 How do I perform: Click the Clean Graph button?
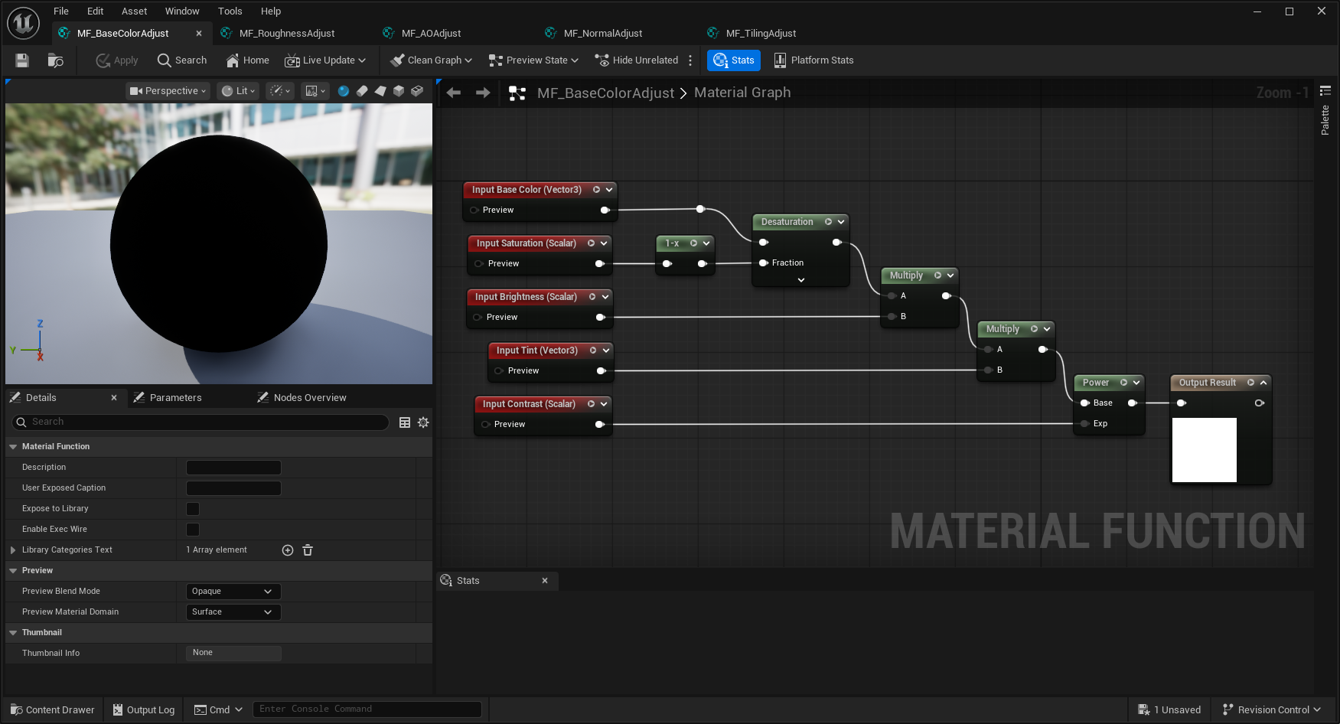(431, 61)
